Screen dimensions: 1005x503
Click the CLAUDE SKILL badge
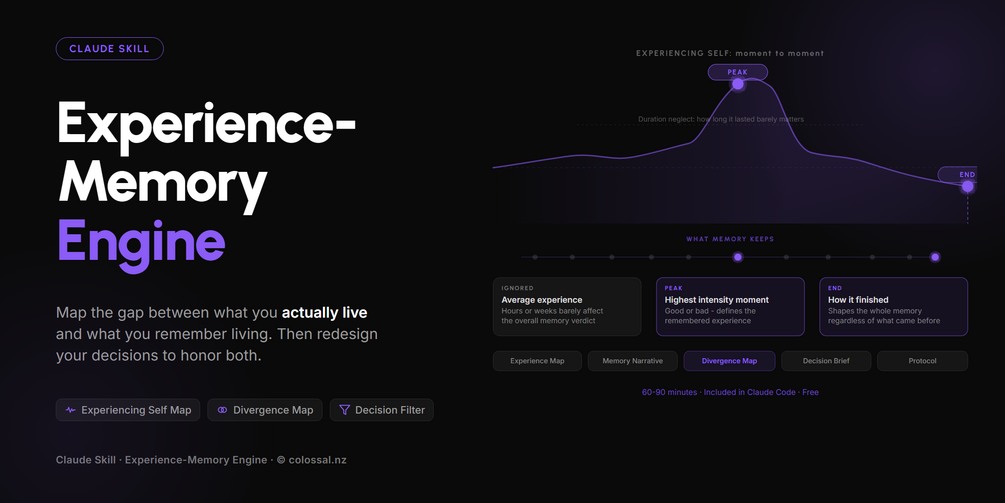[110, 49]
